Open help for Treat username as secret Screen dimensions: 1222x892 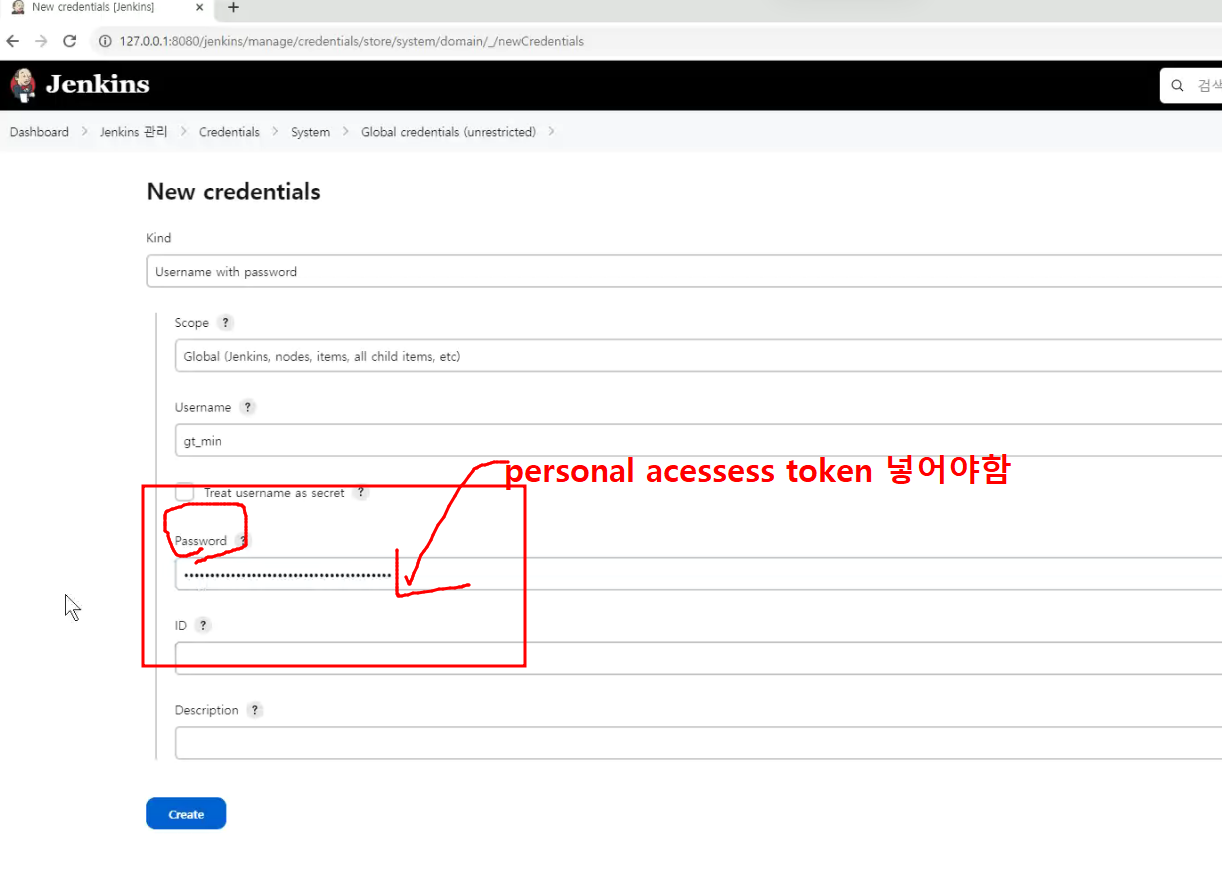[x=361, y=493]
